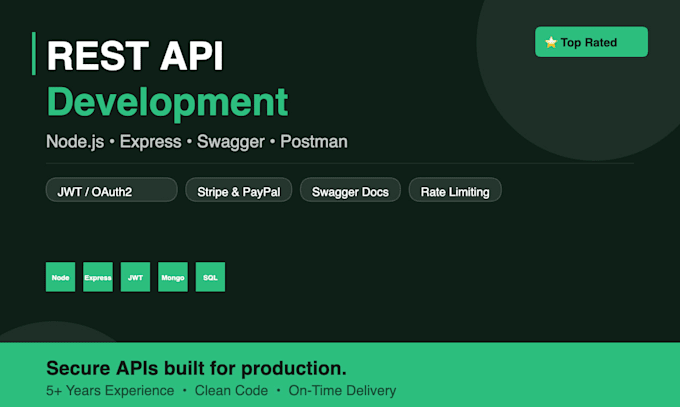The height and width of the screenshot is (407, 680).
Task: Click the Mongo tech square
Action: pyautogui.click(x=173, y=277)
